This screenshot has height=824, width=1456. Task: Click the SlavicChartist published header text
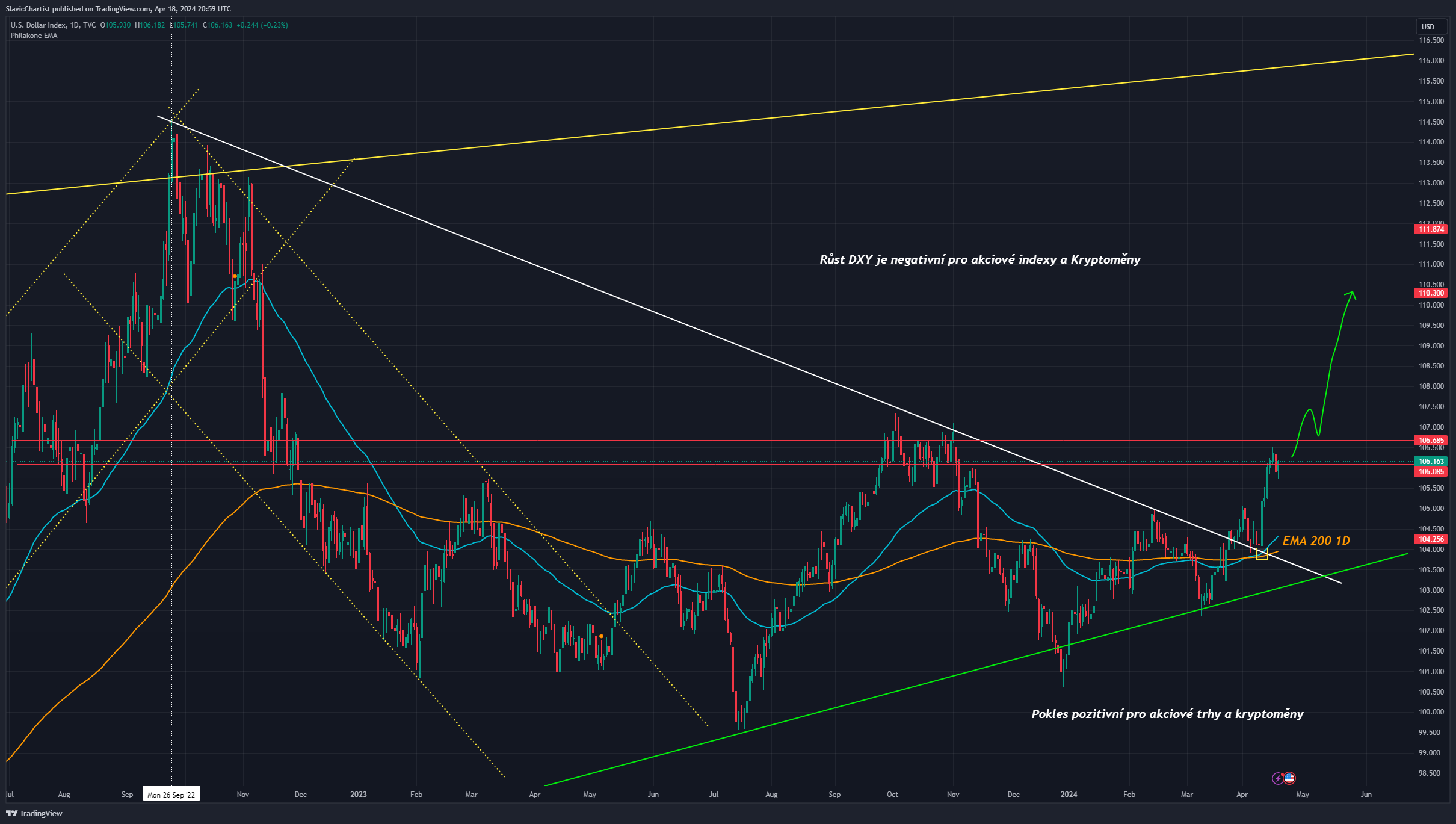click(118, 9)
